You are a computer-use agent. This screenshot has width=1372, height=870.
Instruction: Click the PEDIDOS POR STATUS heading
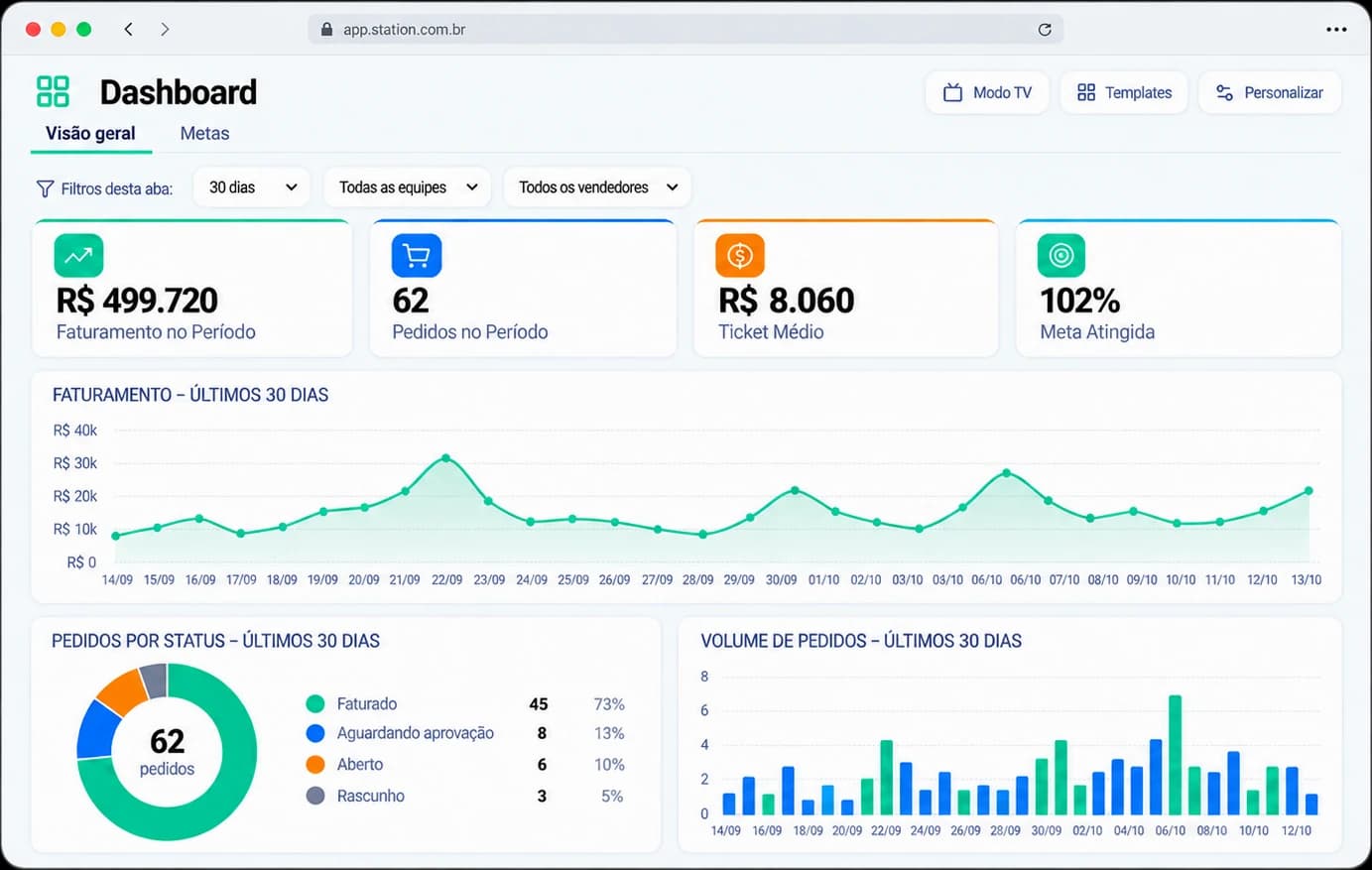pos(215,641)
